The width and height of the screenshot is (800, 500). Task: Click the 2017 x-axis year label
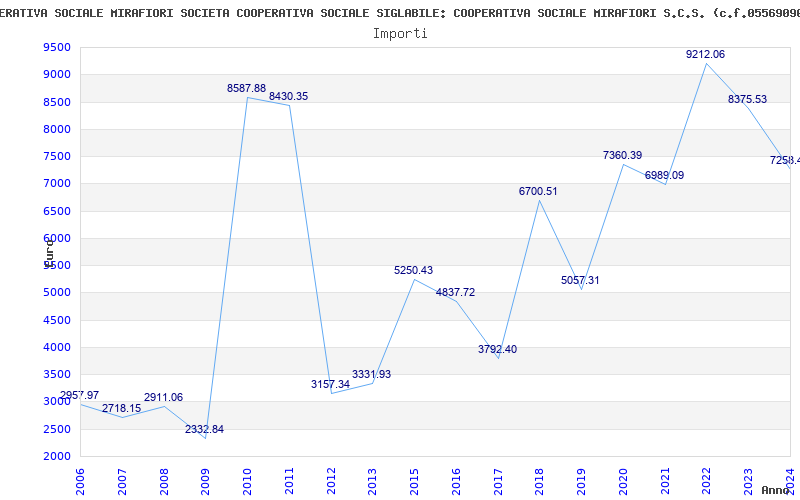[x=498, y=482]
